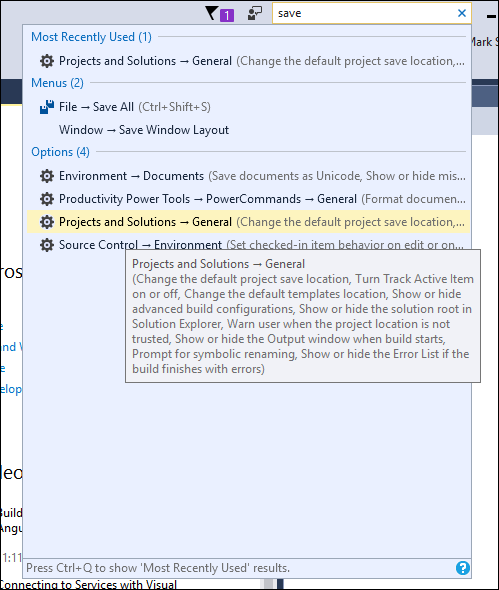This screenshot has height=590, width=499.
Task: Click the 'Menus (2)' category header
Action: [58, 83]
